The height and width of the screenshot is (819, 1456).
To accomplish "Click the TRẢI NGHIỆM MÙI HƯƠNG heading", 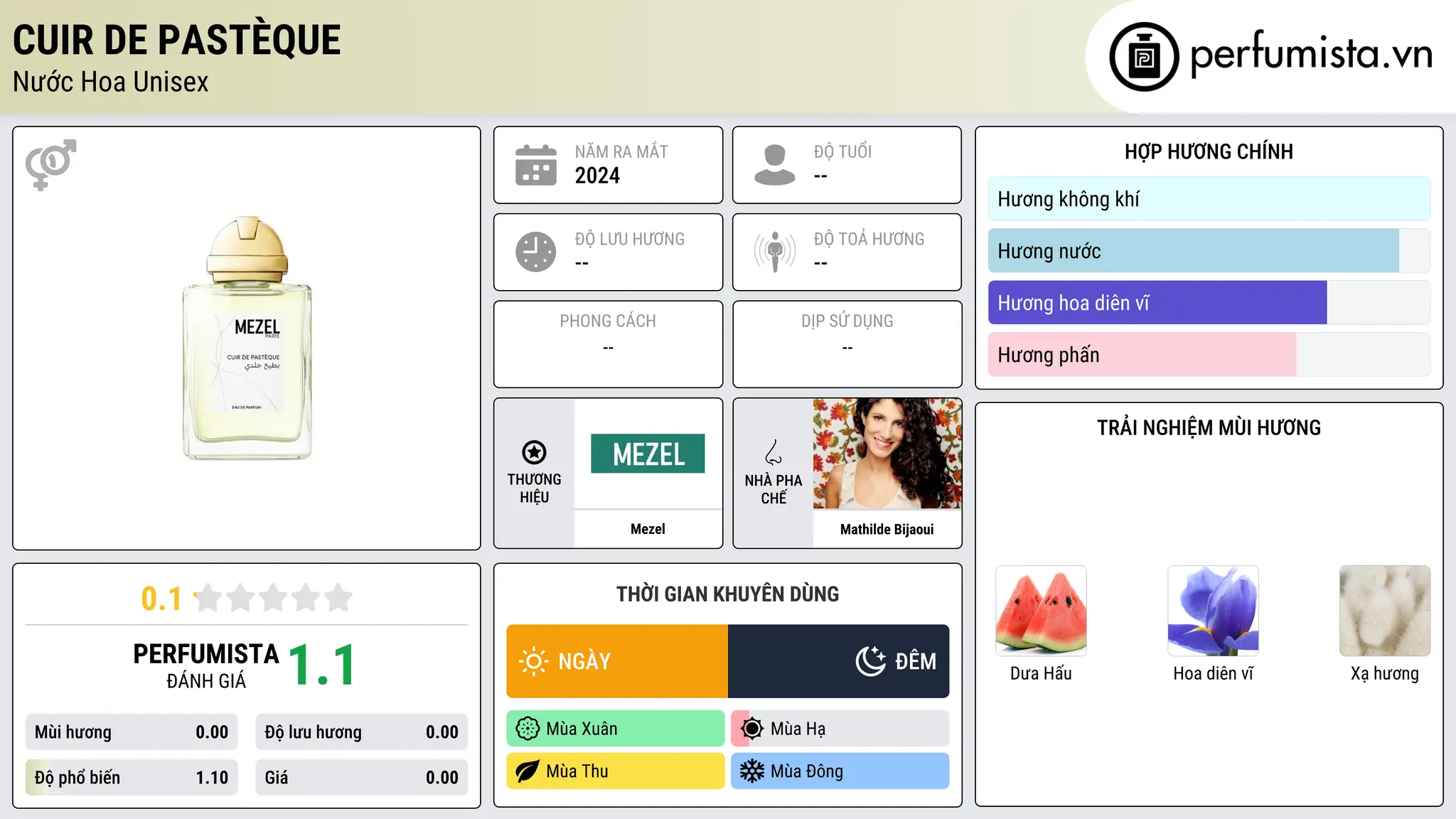I will tap(1209, 427).
